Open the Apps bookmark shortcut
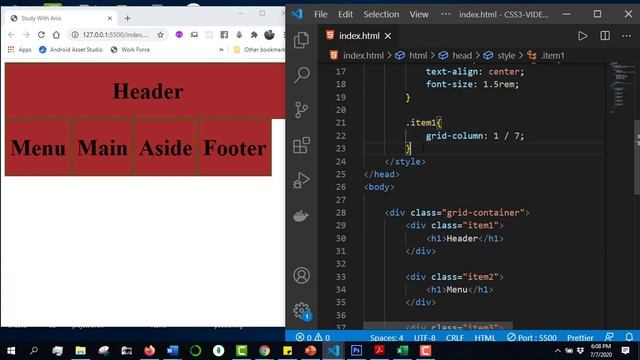The width and height of the screenshot is (640, 360). 20,49
